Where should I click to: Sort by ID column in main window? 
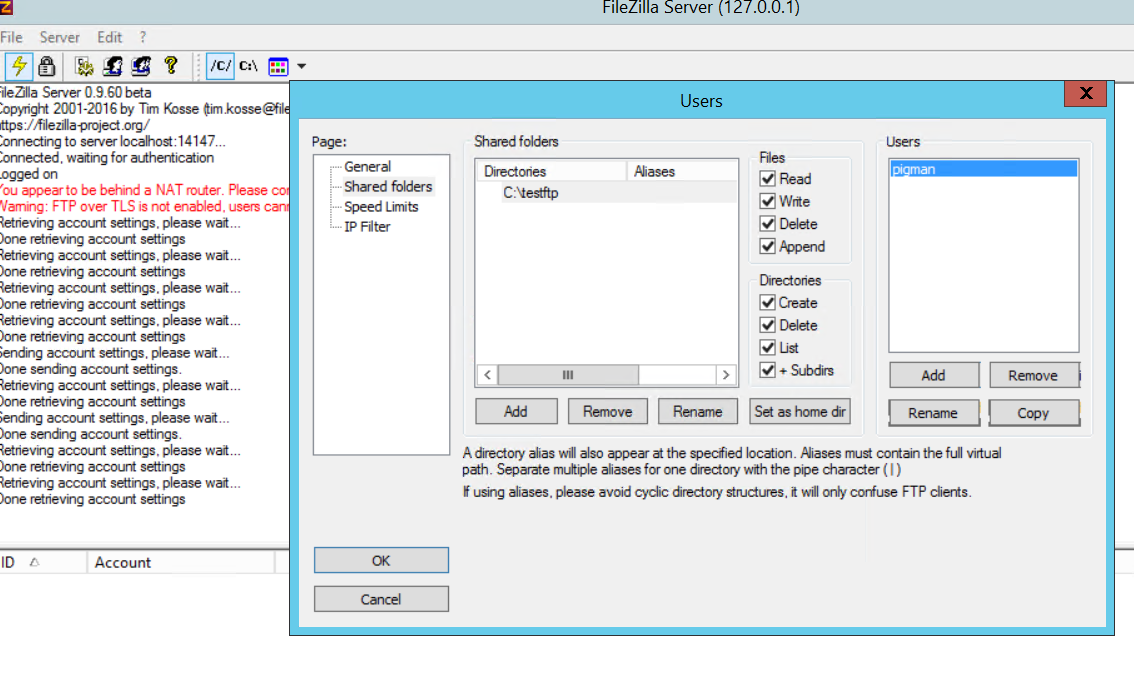[x=42, y=562]
